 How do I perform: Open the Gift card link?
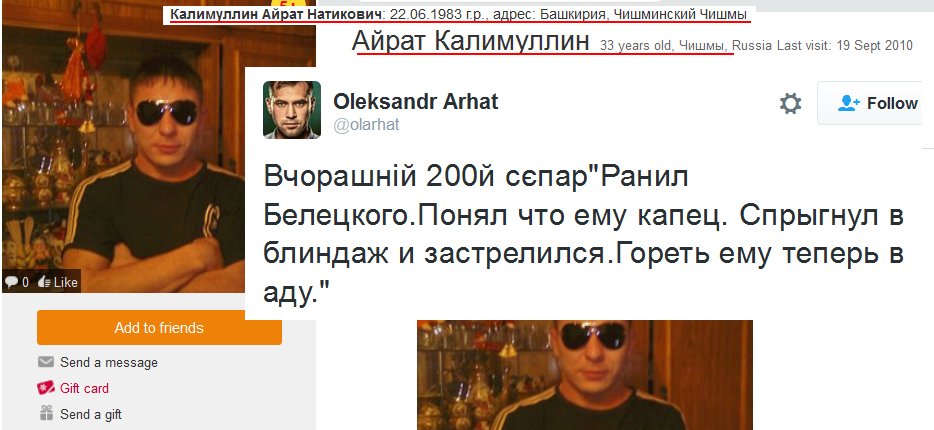tap(84, 388)
